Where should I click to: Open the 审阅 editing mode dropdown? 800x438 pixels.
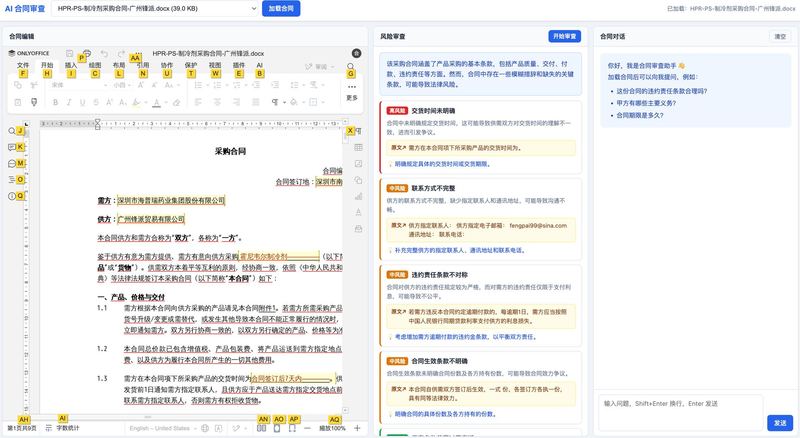[320, 66]
